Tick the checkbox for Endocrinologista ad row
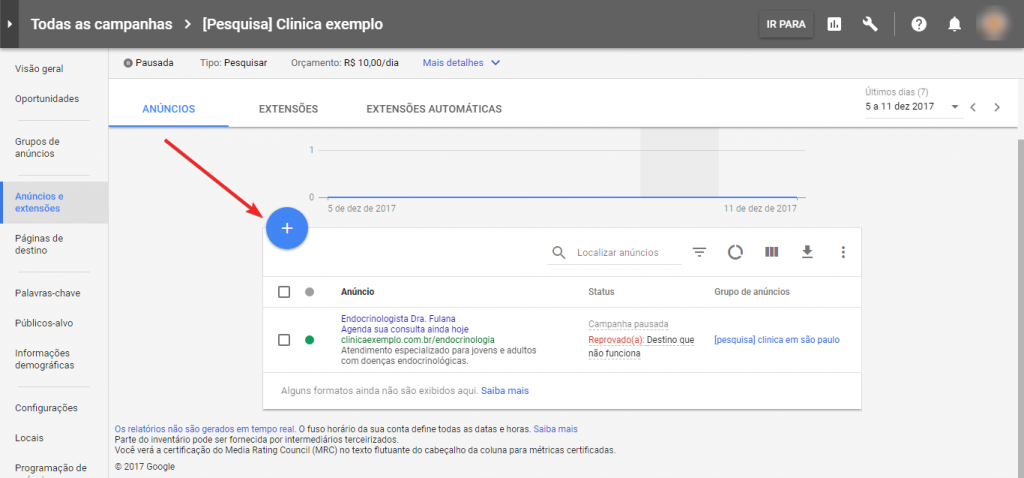 284,340
